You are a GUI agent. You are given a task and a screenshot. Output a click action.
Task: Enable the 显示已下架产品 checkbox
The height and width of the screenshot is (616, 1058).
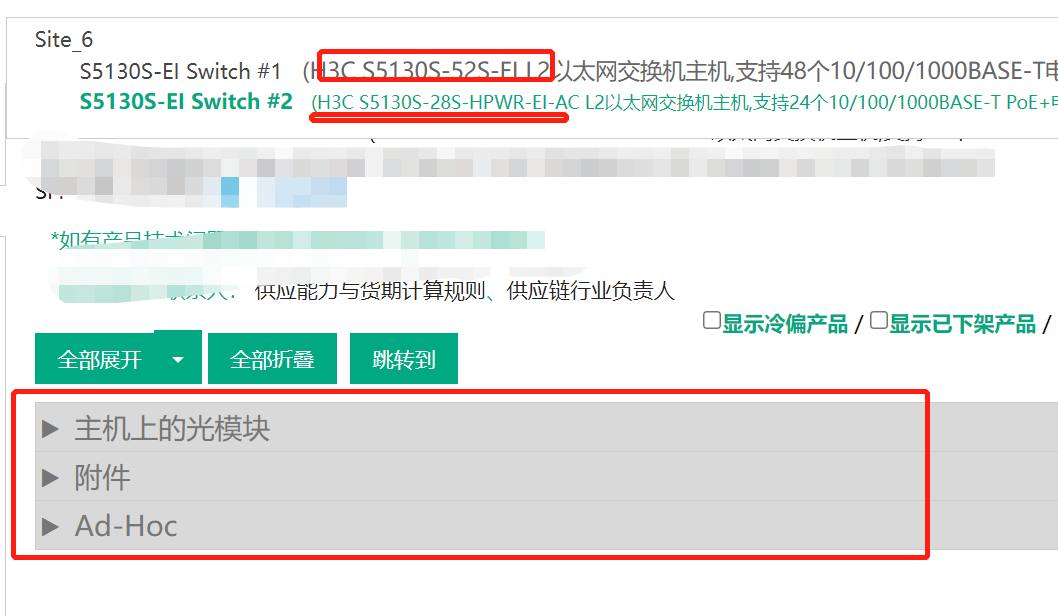[x=879, y=320]
